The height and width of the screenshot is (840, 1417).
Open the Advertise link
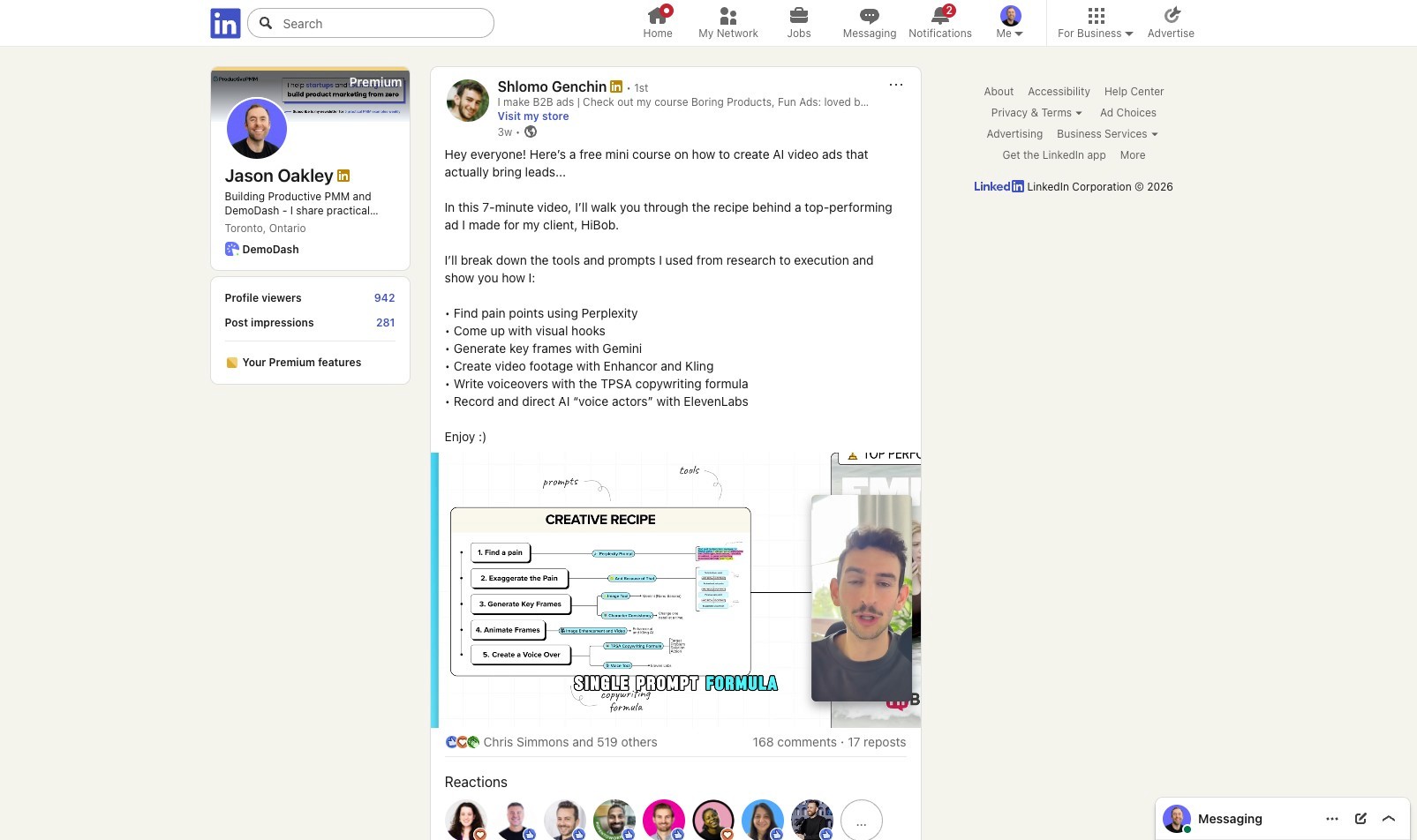[1171, 23]
